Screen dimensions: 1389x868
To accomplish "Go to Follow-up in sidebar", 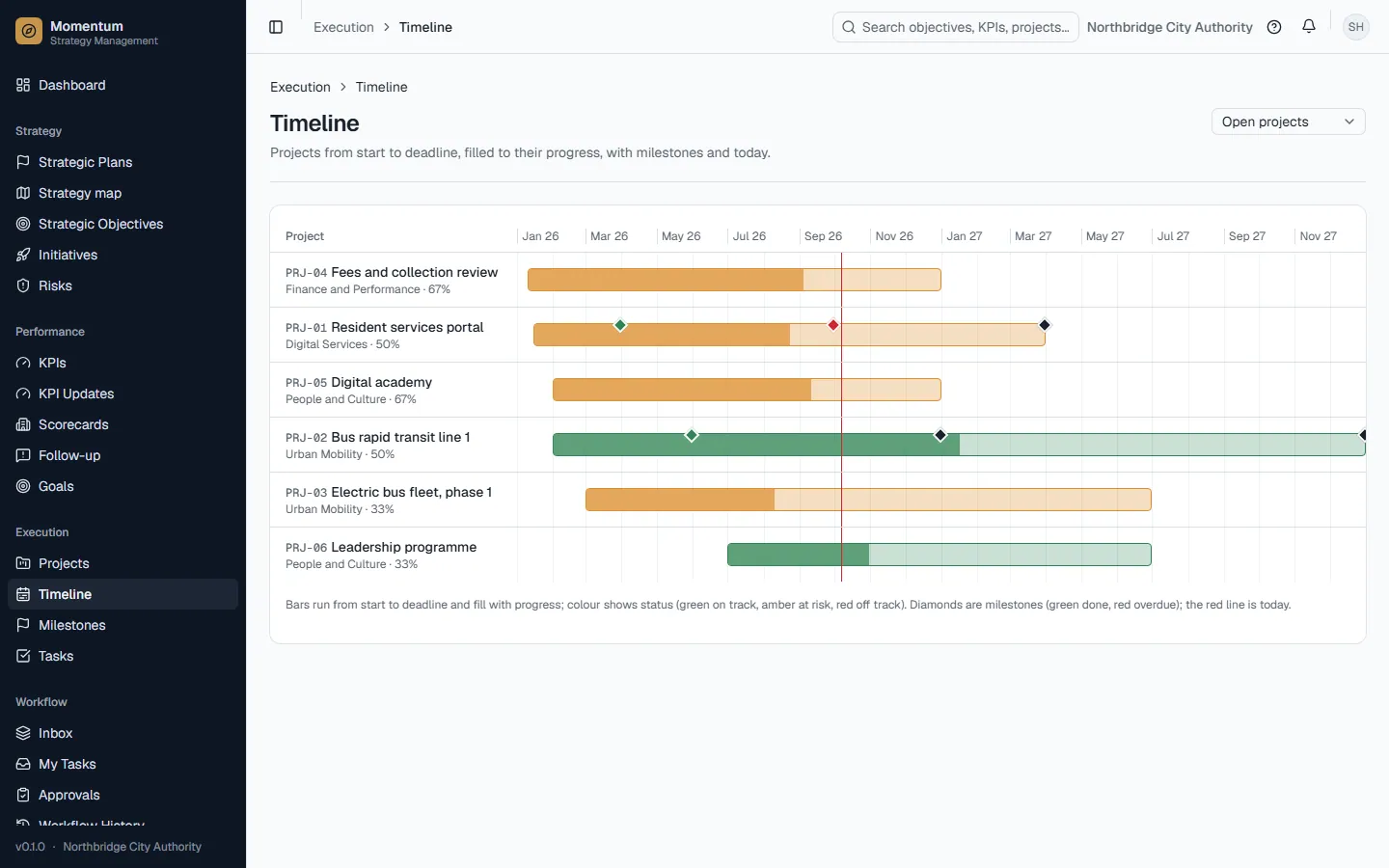I will point(123,455).
